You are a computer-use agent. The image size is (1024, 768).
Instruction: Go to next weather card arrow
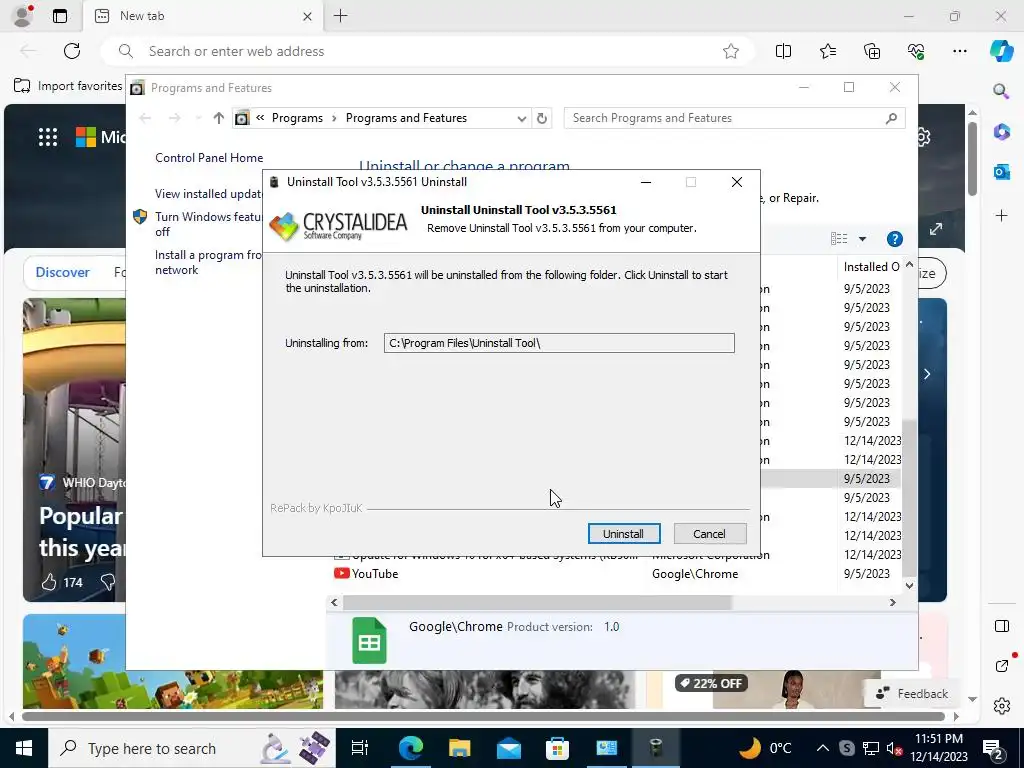pos(927,374)
